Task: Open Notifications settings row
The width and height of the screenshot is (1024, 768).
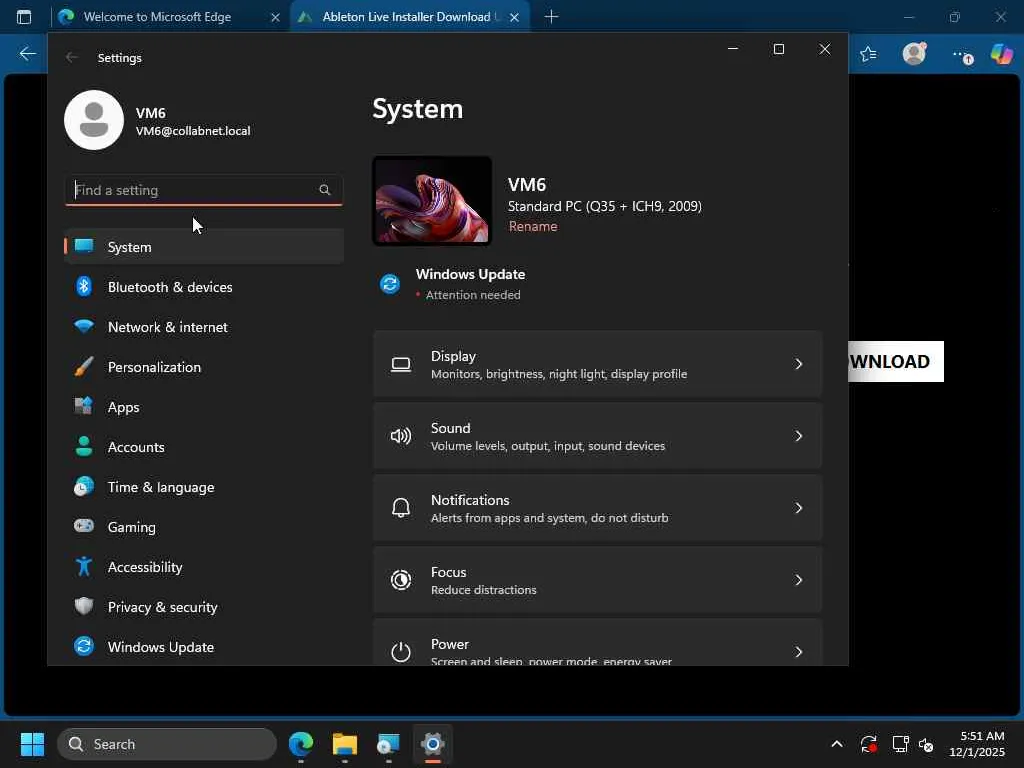Action: coord(597,508)
